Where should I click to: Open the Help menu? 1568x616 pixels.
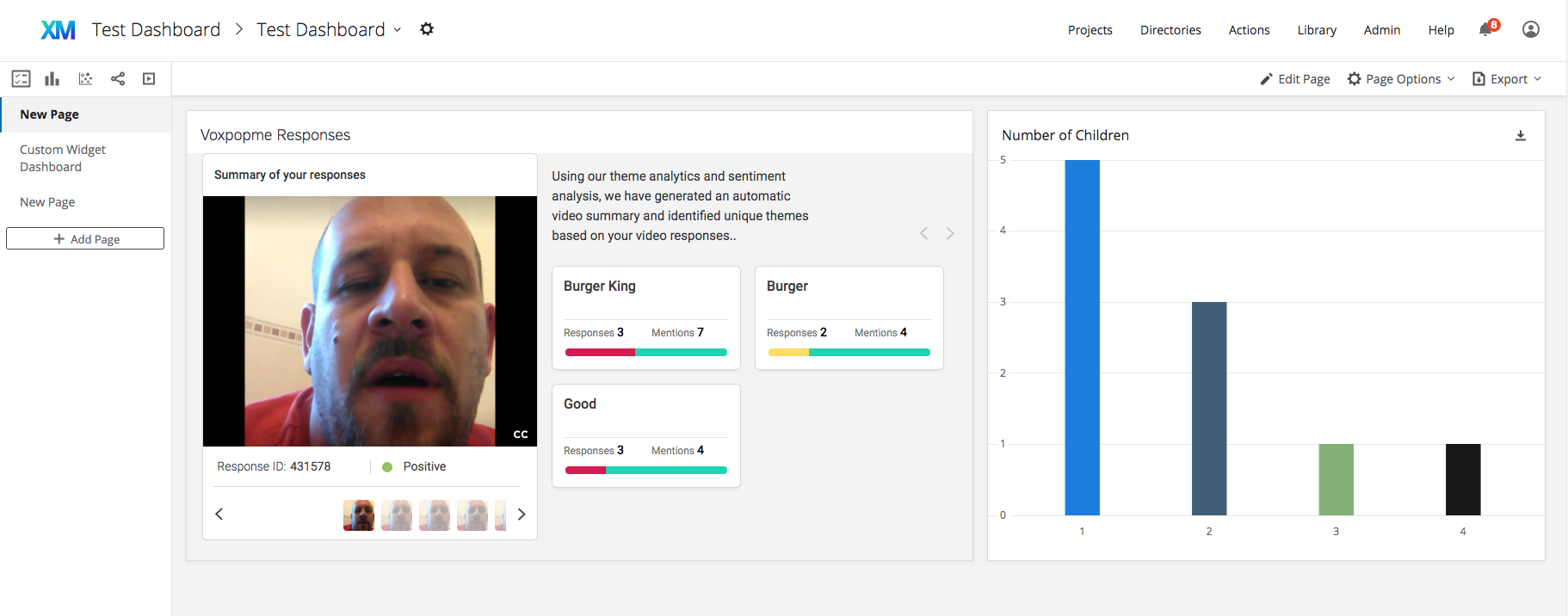(x=1441, y=30)
